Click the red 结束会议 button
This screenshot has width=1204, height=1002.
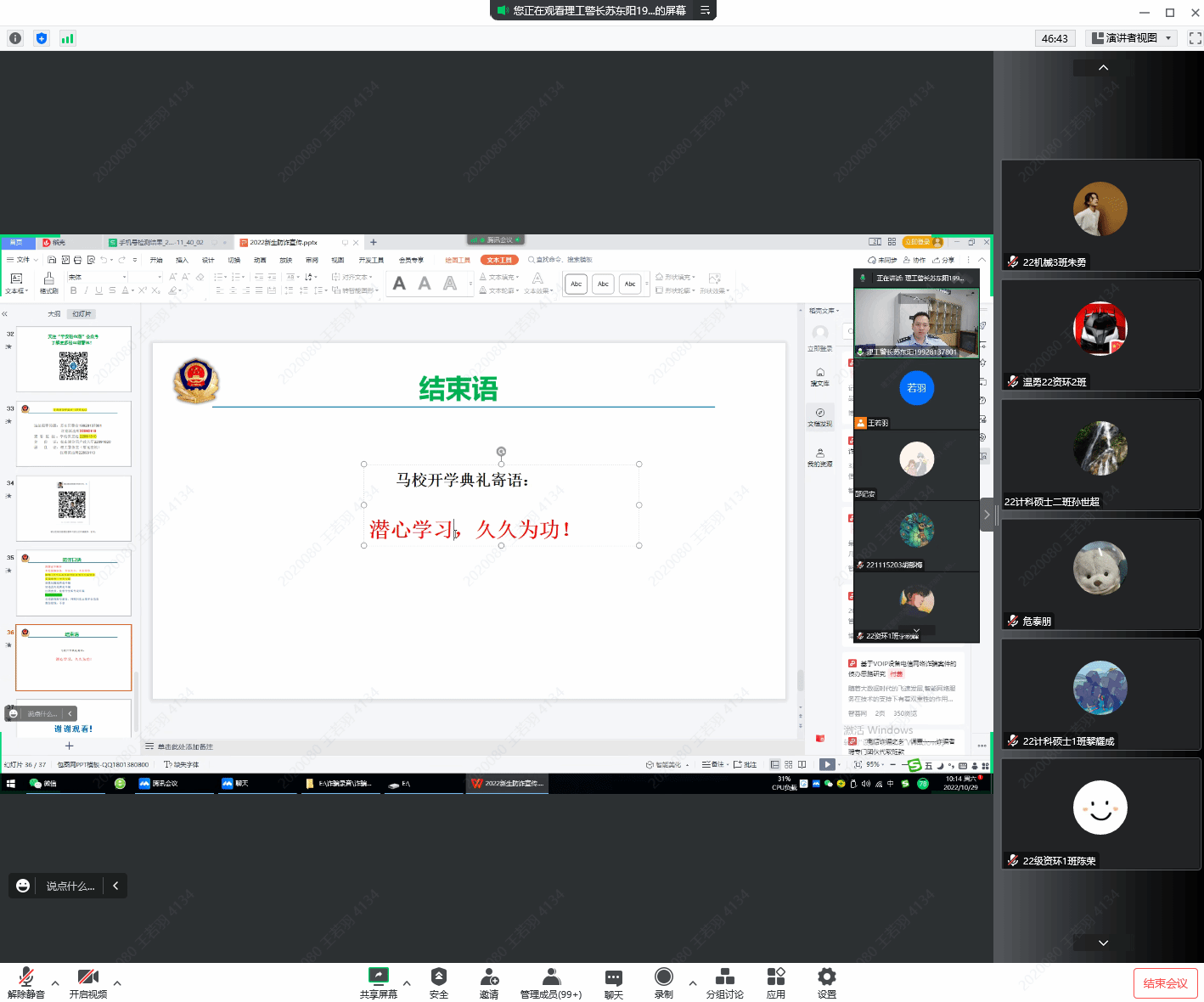tap(1165, 983)
